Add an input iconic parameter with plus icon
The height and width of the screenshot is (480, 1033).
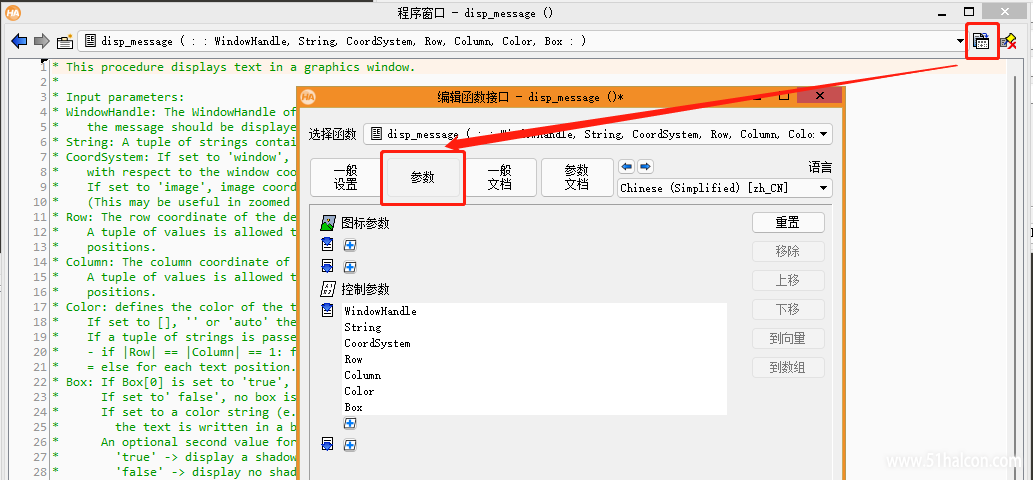(x=350, y=245)
